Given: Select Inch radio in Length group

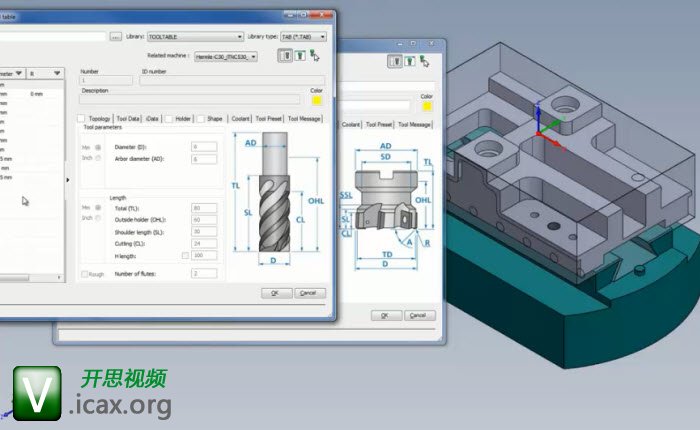Looking at the screenshot, I should (98, 218).
